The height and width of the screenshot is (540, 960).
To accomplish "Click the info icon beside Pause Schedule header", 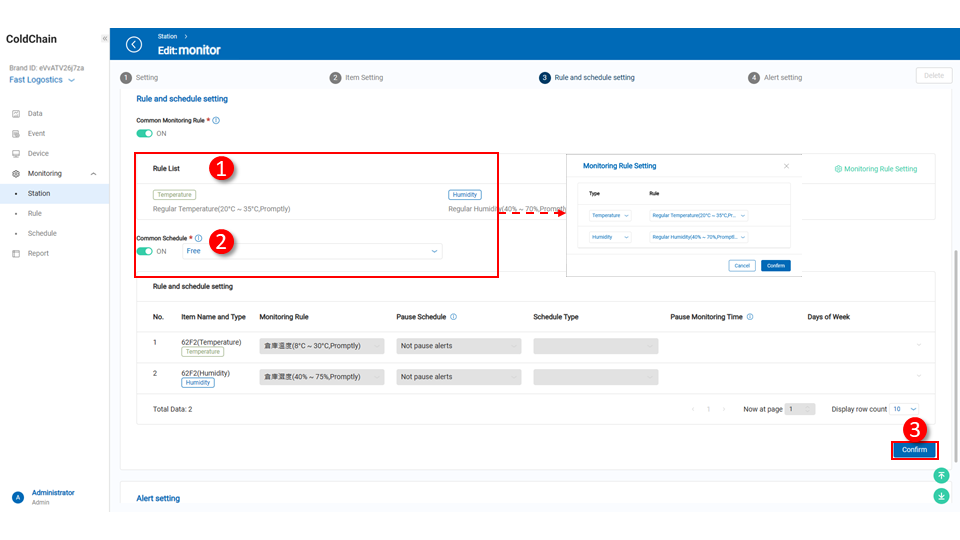I will click(x=454, y=317).
